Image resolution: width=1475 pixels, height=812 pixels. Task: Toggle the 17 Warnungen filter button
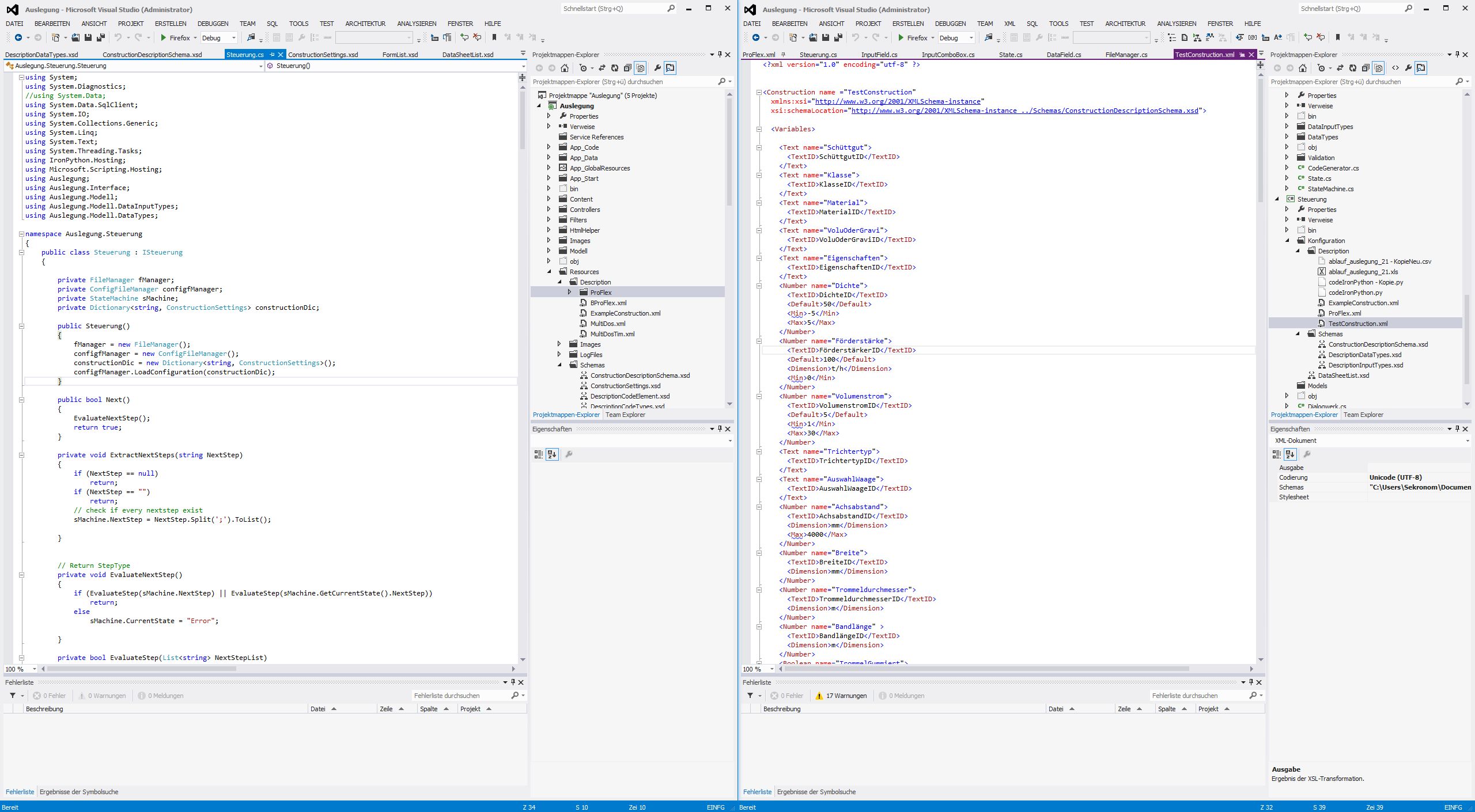point(841,696)
